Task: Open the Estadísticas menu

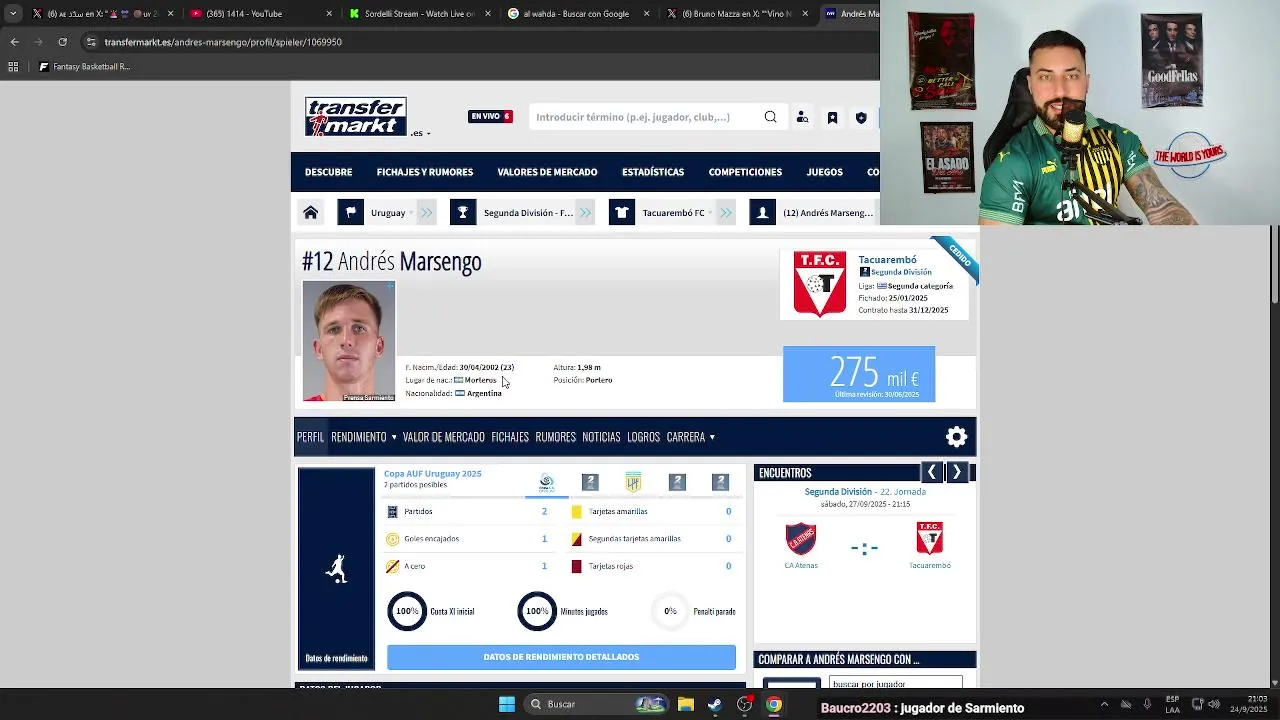Action: pos(653,172)
